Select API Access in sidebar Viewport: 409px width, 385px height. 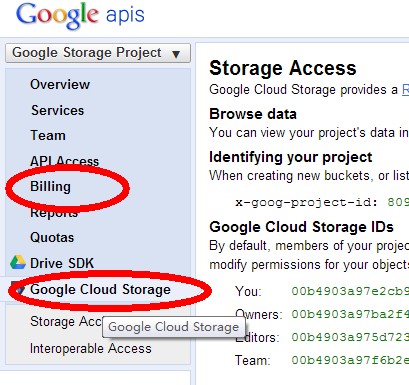64,161
